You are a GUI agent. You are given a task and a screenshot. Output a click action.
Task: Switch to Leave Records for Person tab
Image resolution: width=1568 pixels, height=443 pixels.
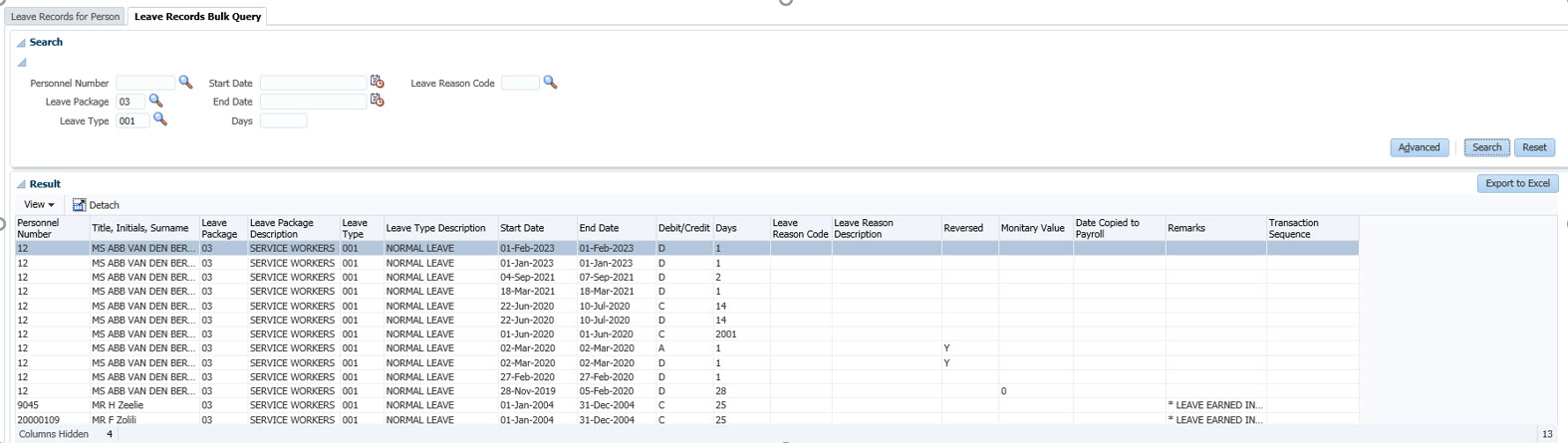point(65,17)
